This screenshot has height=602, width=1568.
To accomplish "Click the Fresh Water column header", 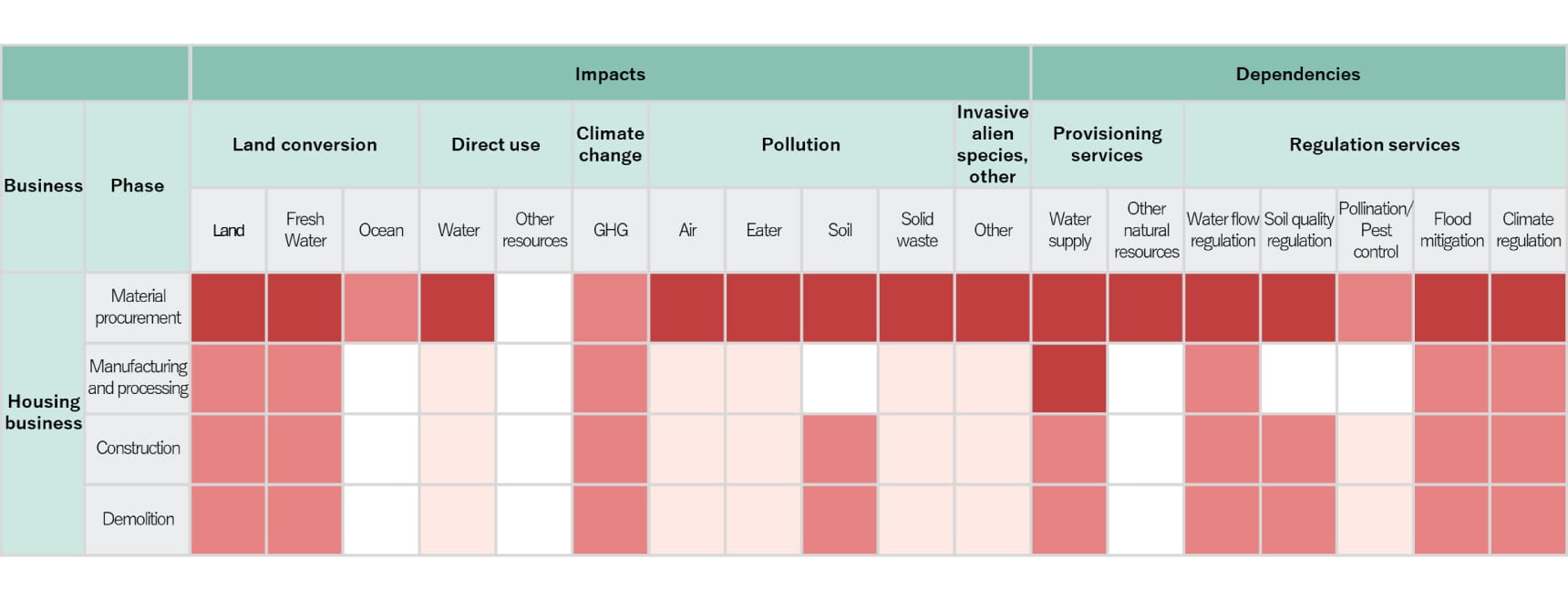I will pyautogui.click(x=304, y=230).
